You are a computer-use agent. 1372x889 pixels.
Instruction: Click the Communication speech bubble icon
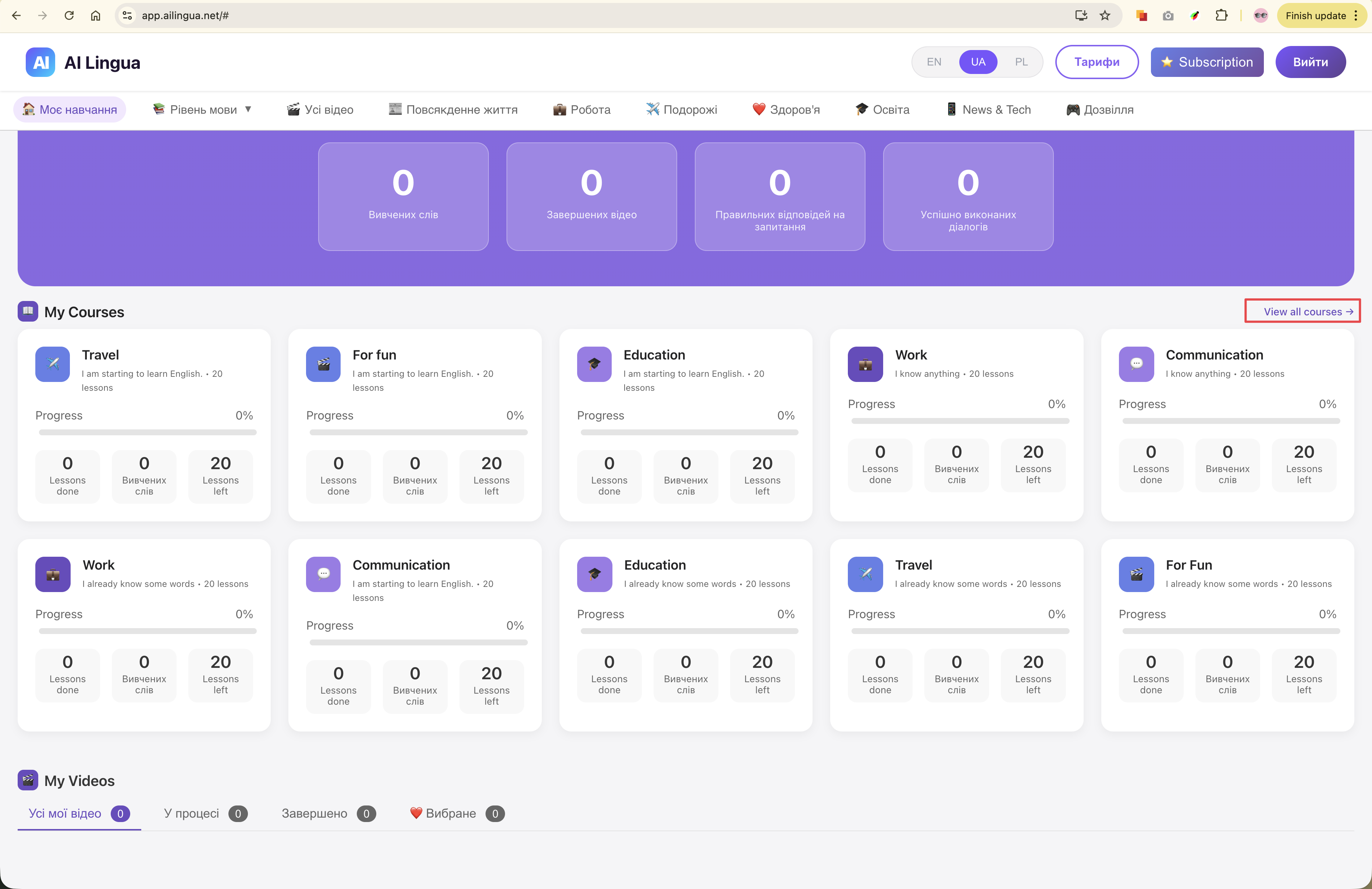1135,364
